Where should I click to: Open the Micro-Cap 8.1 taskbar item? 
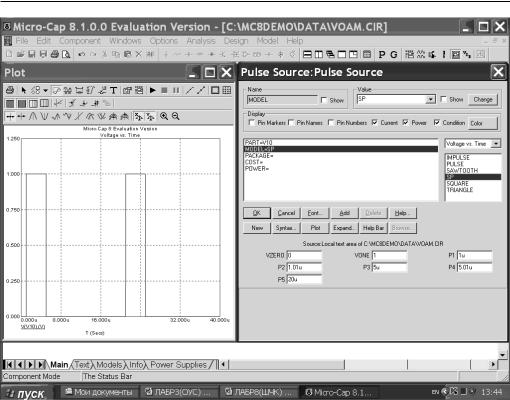tap(340, 392)
